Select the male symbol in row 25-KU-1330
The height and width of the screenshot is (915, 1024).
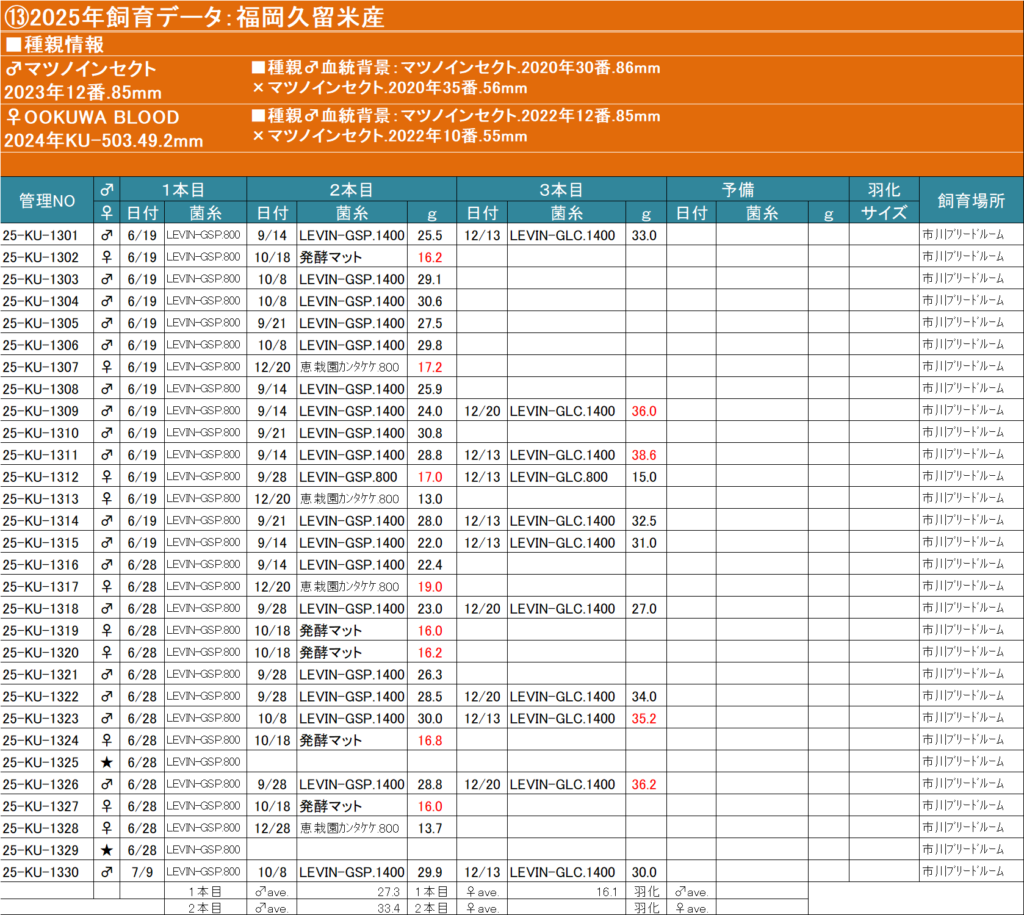(x=106, y=872)
